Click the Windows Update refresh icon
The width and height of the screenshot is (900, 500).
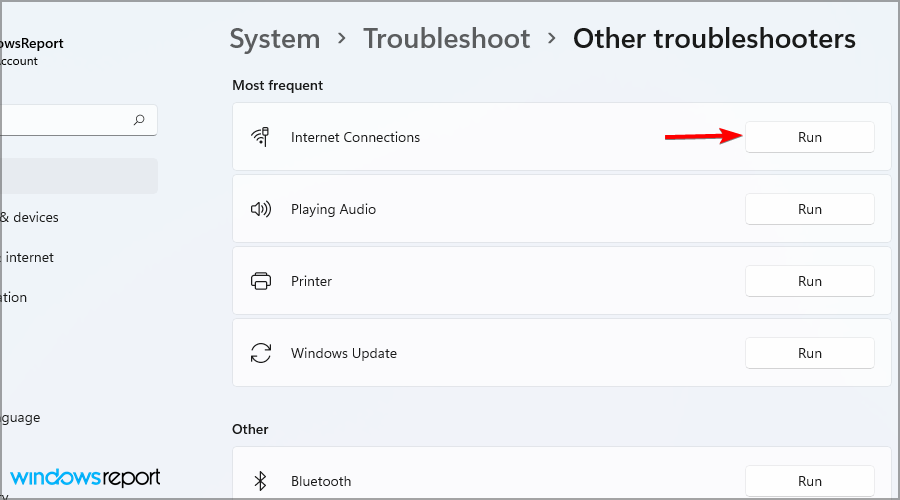261,353
